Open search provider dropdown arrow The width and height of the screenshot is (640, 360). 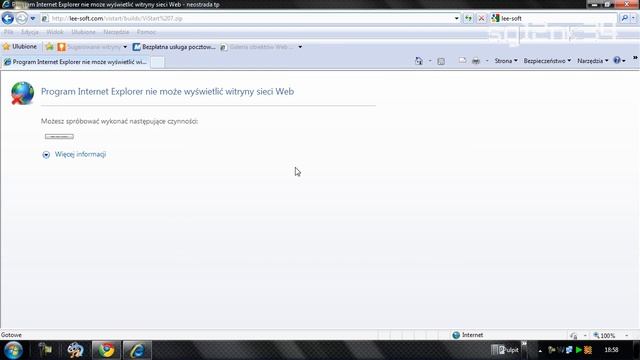coord(633,18)
